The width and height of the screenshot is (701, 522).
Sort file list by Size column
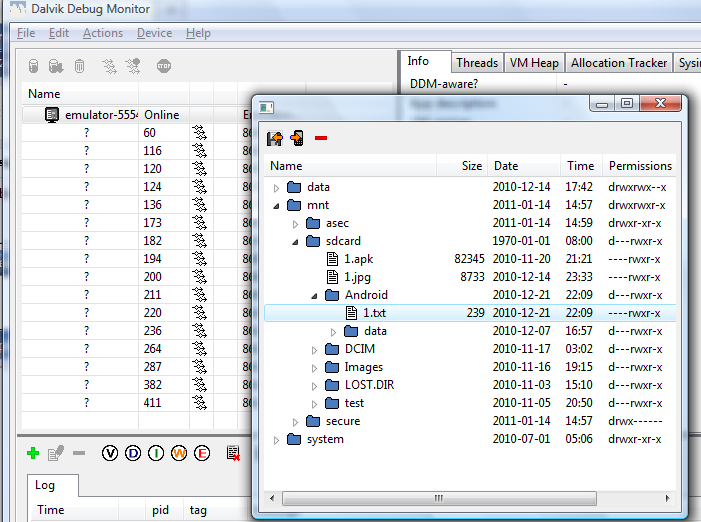pos(461,166)
